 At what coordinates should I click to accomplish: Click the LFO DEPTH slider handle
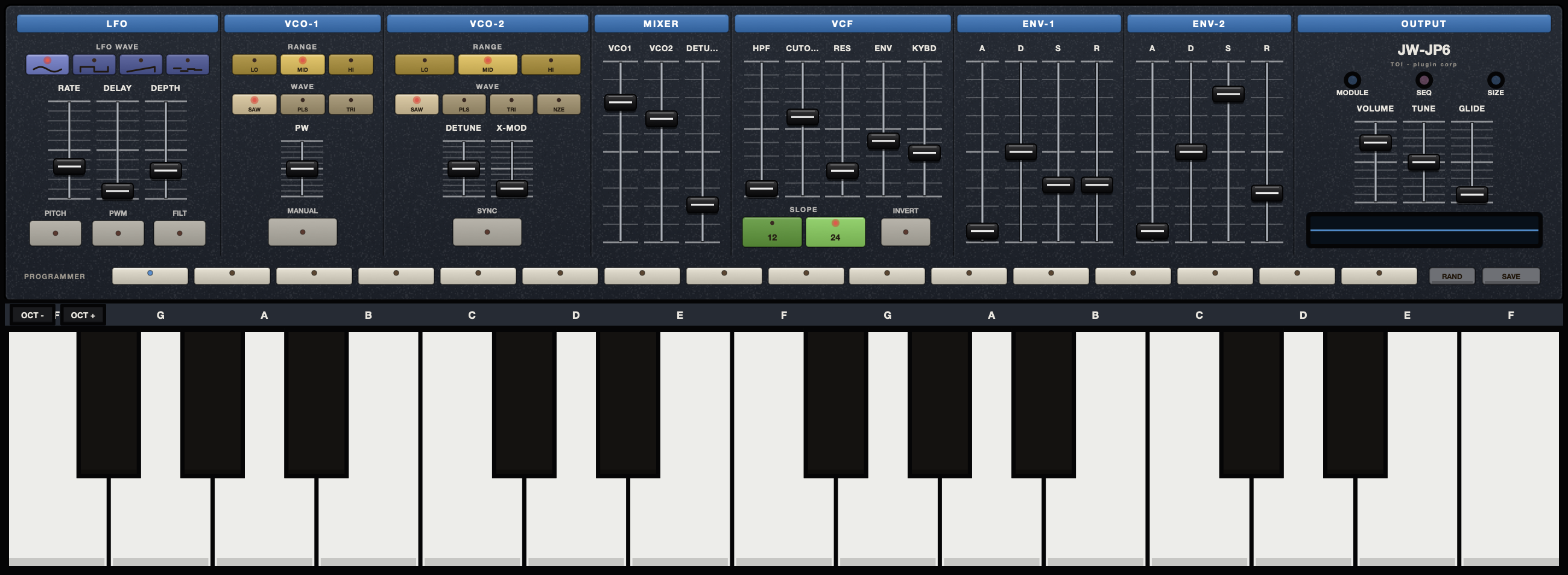[166, 171]
